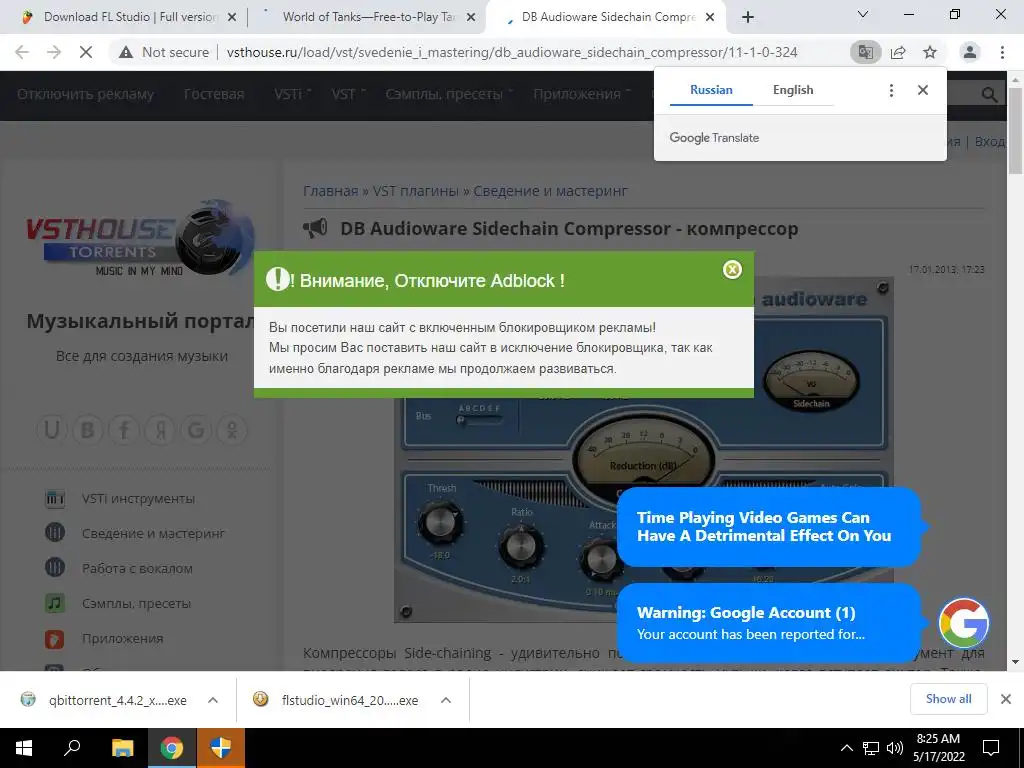Screen dimensions: 1024x768
Task: Click Show all downloads button
Action: click(948, 699)
